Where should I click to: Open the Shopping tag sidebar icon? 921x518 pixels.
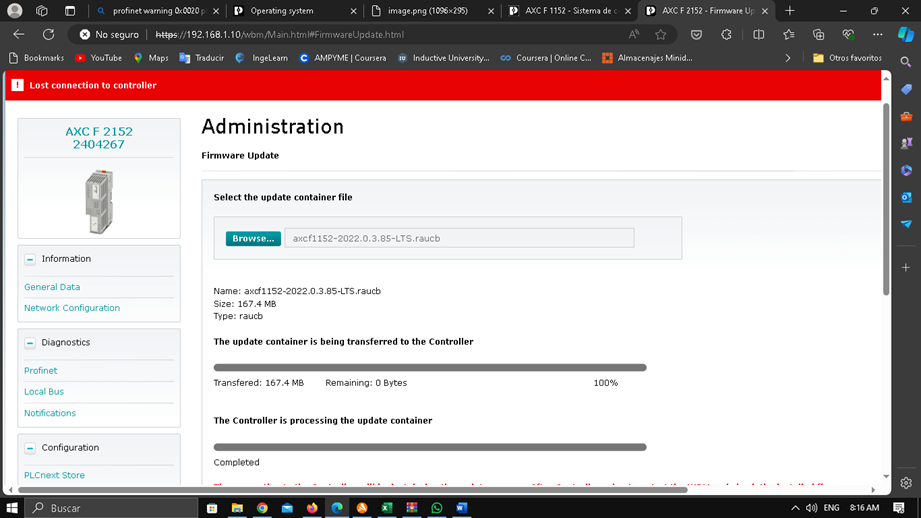[x=906, y=89]
